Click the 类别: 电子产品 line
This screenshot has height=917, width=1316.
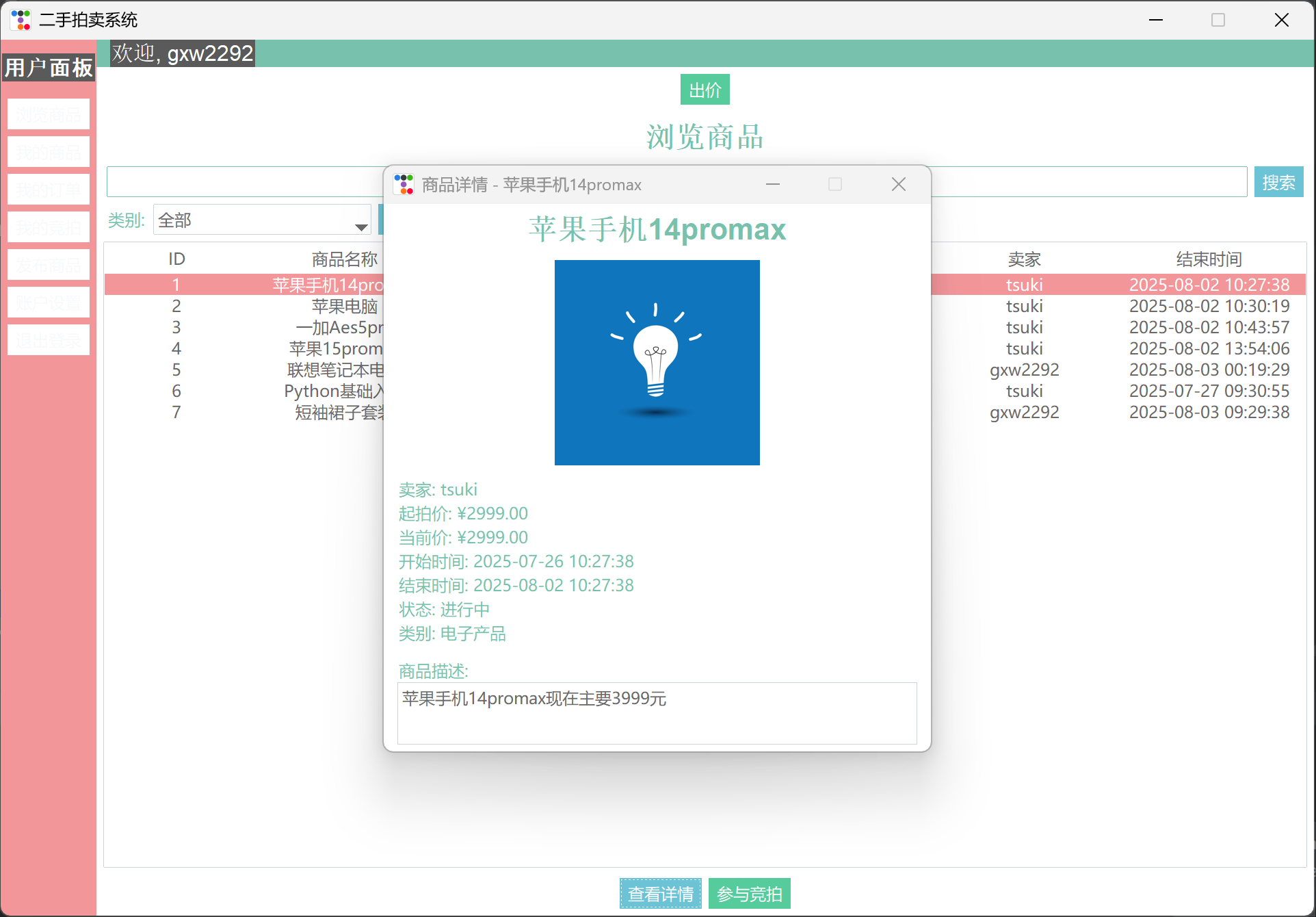pyautogui.click(x=452, y=633)
